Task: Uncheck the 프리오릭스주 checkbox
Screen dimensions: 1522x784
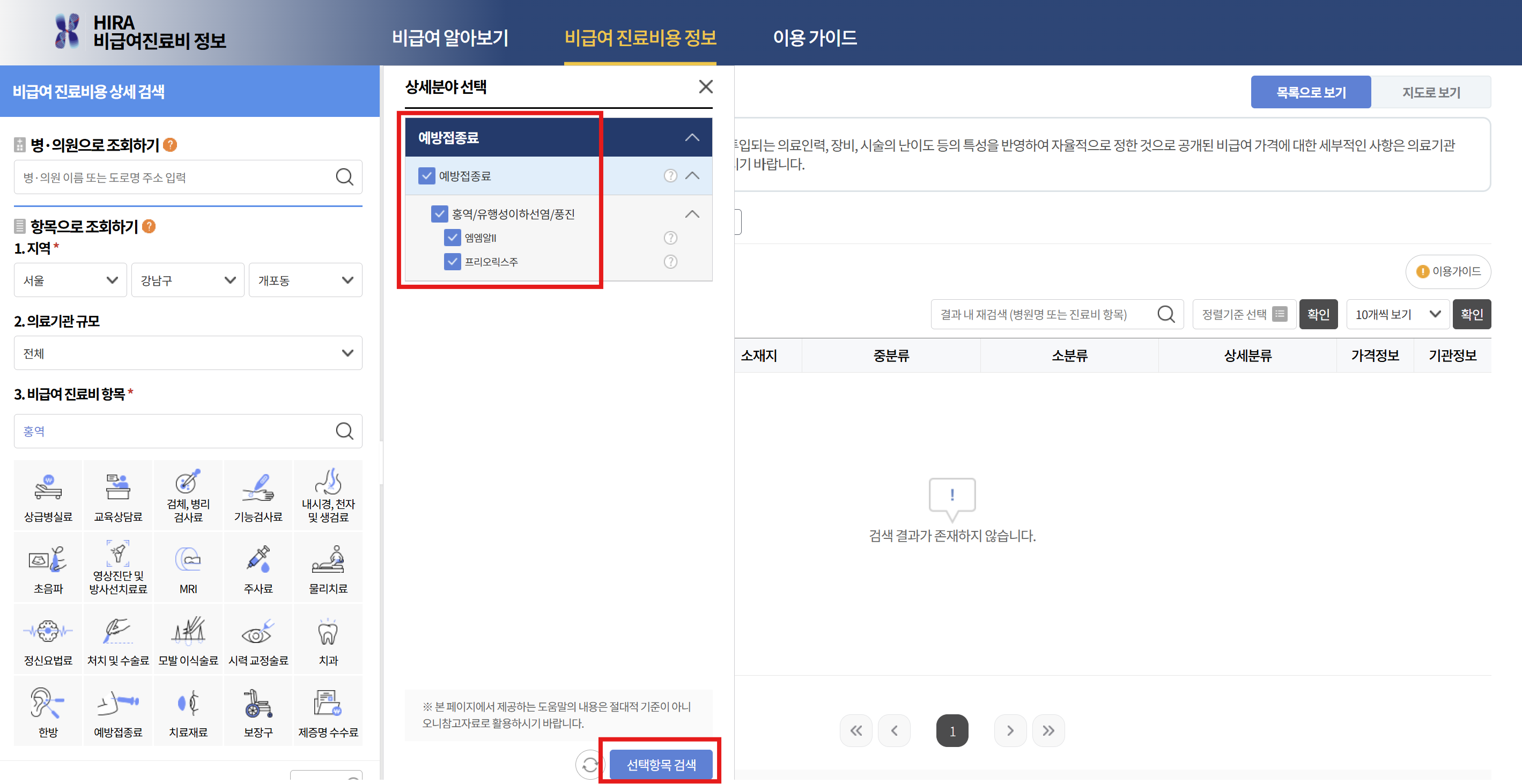Action: click(x=453, y=262)
